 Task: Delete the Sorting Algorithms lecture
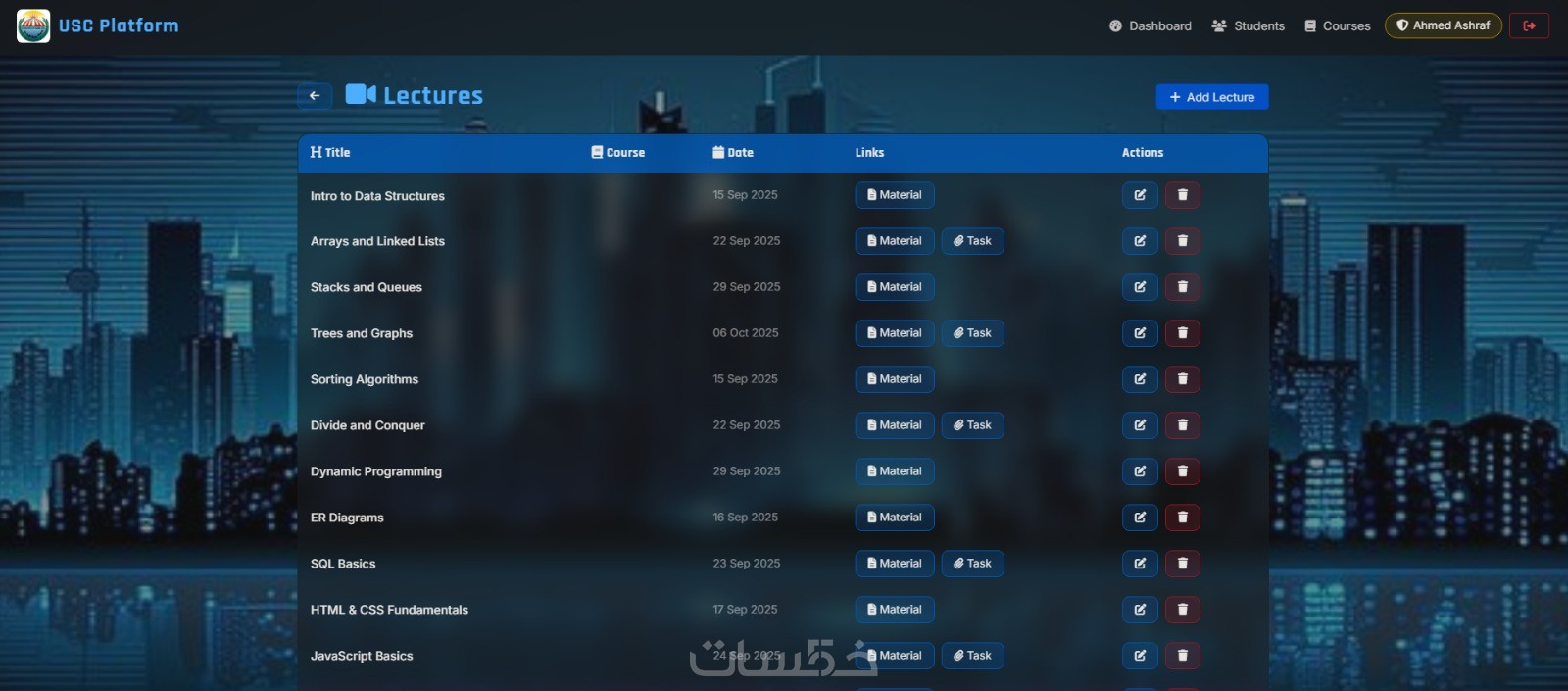click(1183, 379)
